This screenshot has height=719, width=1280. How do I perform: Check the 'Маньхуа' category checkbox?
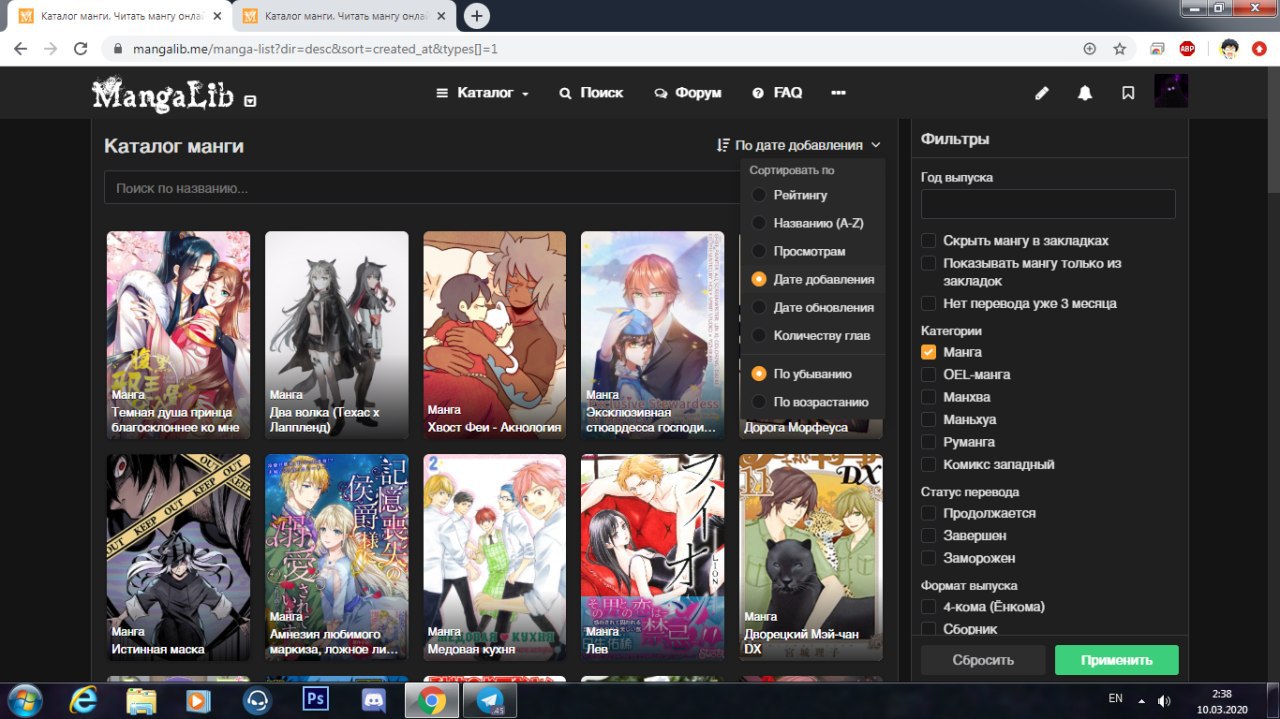tap(929, 419)
